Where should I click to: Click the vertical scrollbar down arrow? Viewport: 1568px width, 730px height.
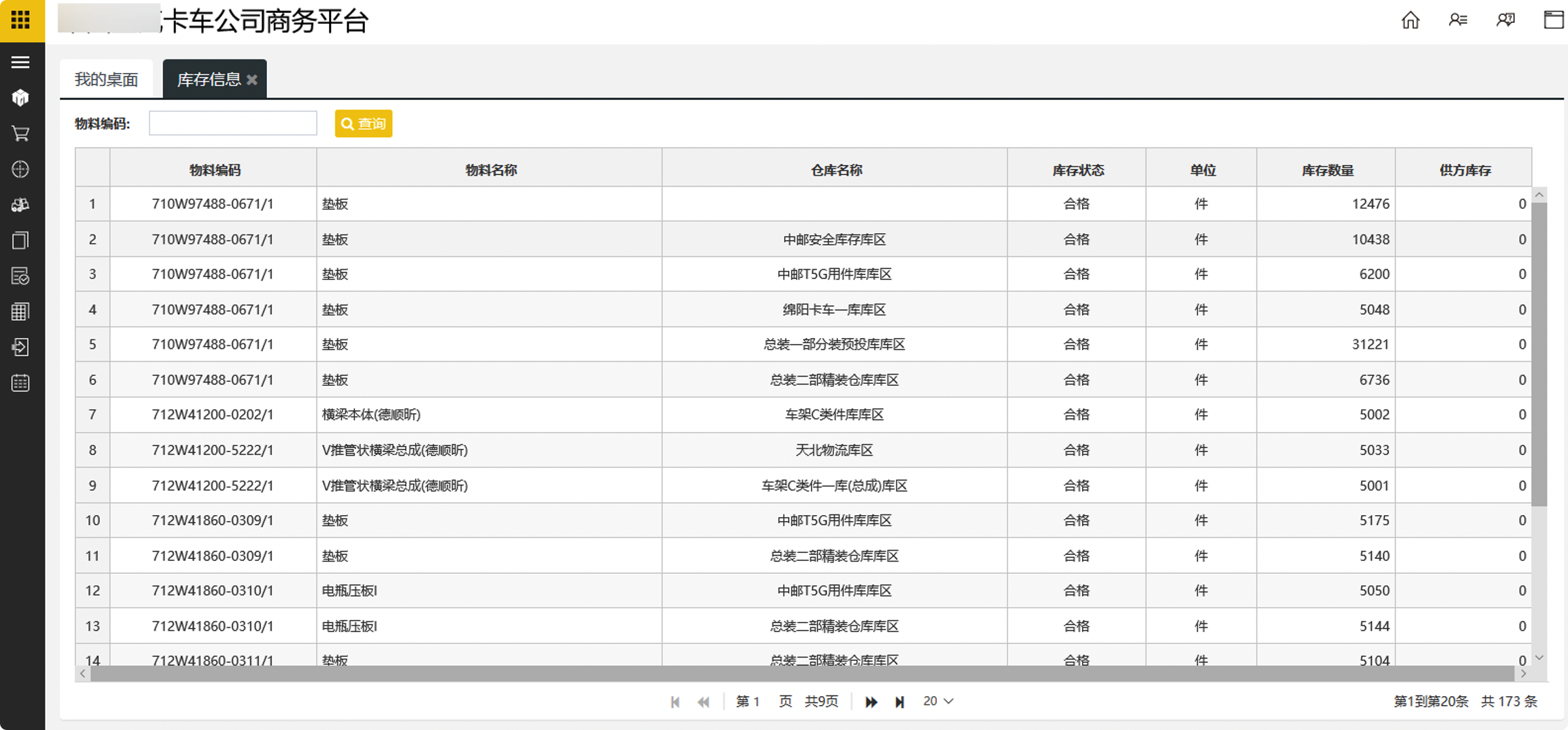[1540, 657]
